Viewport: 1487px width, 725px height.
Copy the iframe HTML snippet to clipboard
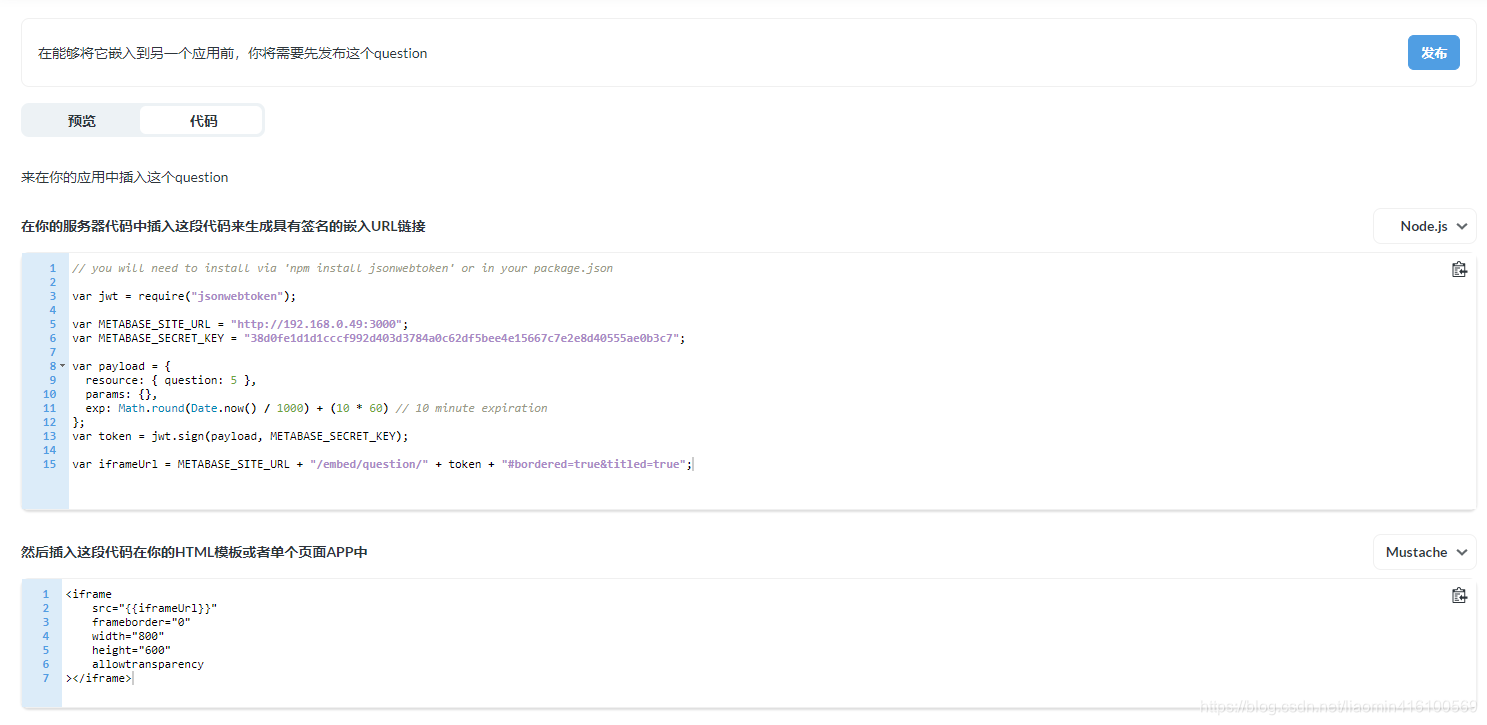pos(1459,595)
